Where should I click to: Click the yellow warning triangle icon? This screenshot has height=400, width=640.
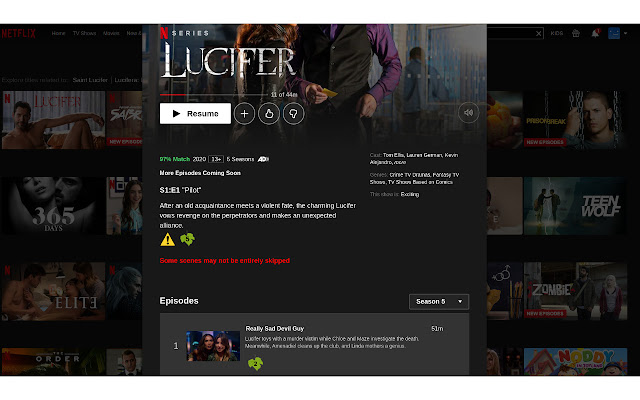coord(167,239)
